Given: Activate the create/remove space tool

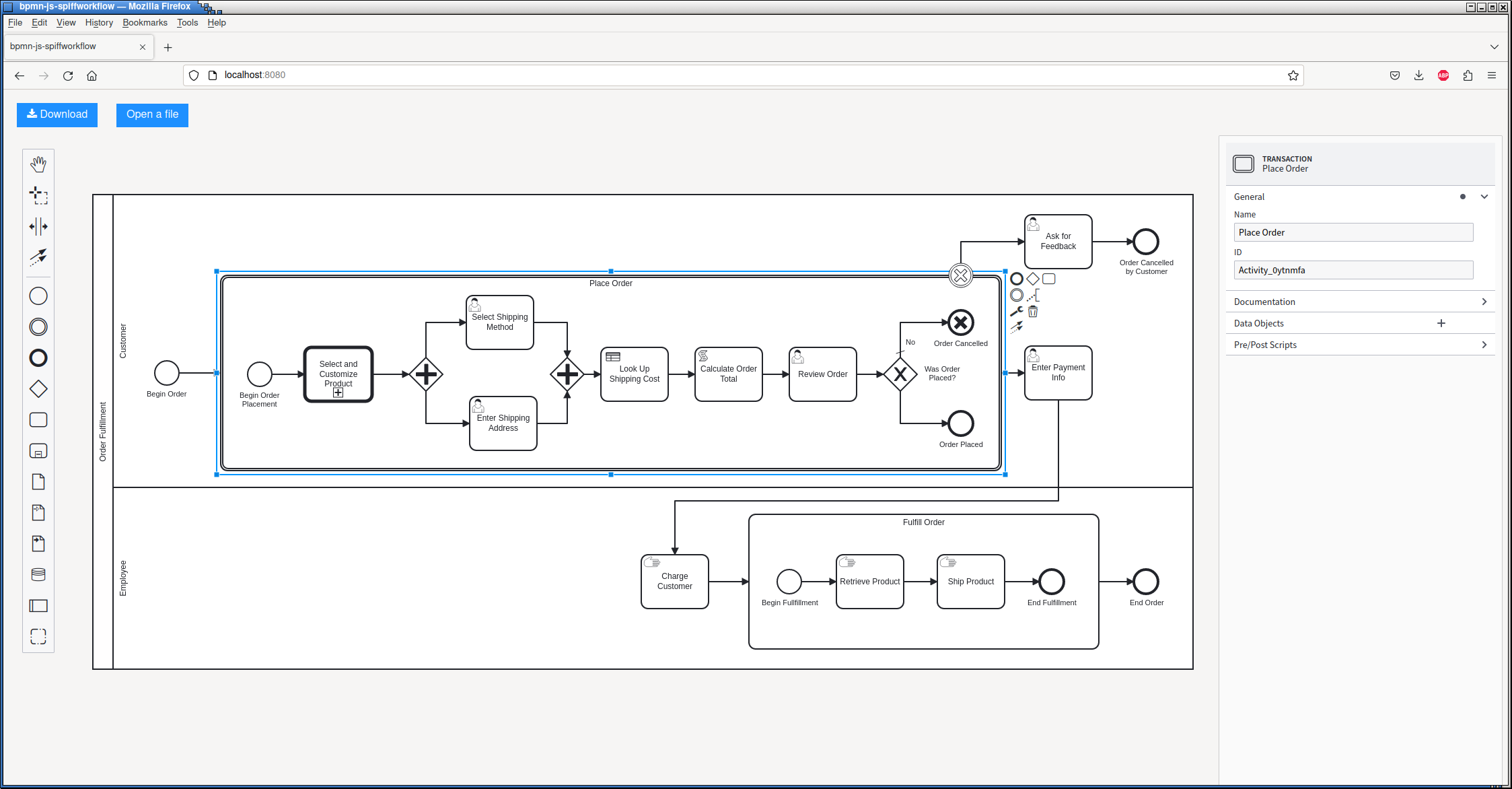Looking at the screenshot, I should click(x=38, y=226).
